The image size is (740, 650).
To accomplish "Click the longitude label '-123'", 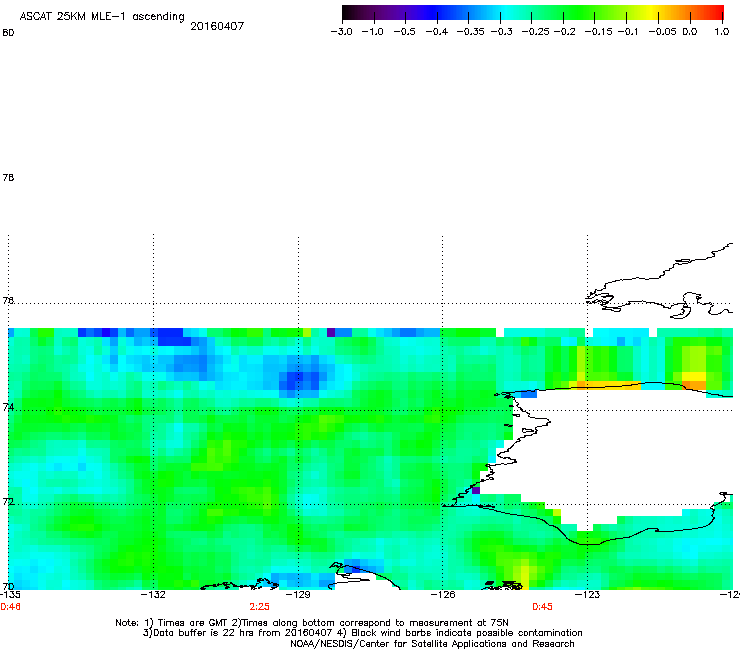I will click(x=587, y=595).
